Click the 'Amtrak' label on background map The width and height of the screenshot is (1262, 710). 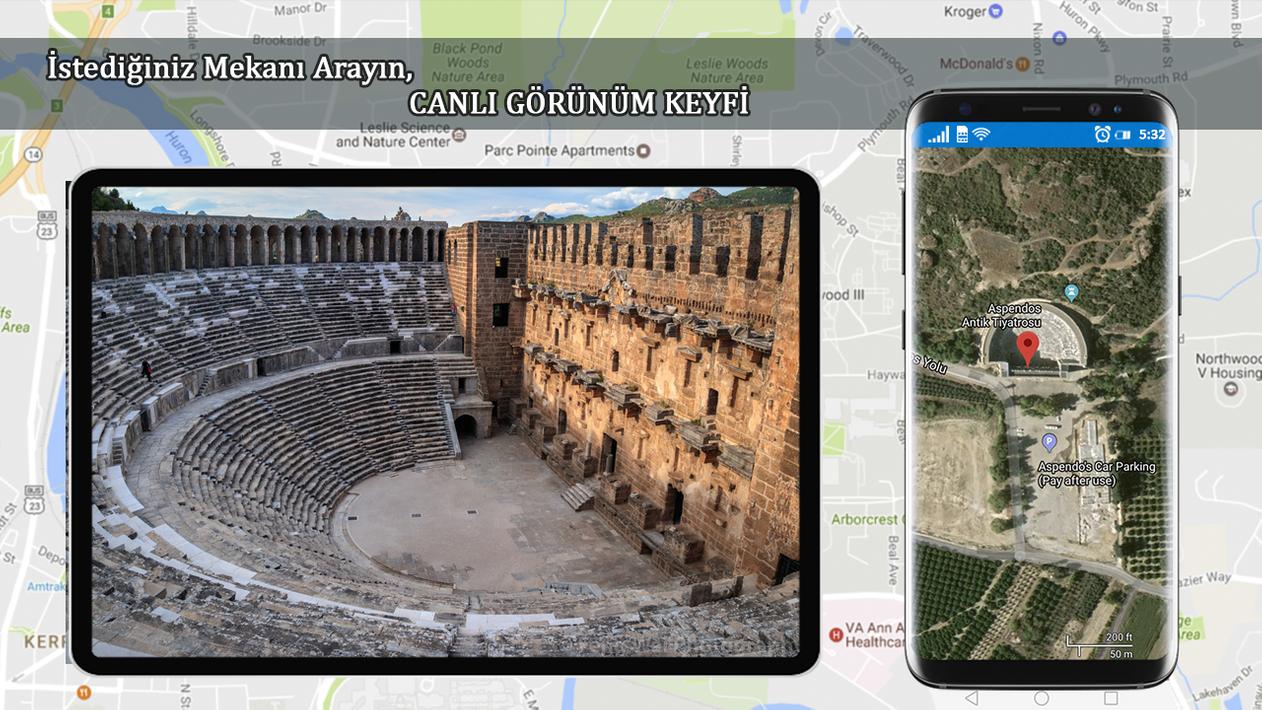(46, 587)
